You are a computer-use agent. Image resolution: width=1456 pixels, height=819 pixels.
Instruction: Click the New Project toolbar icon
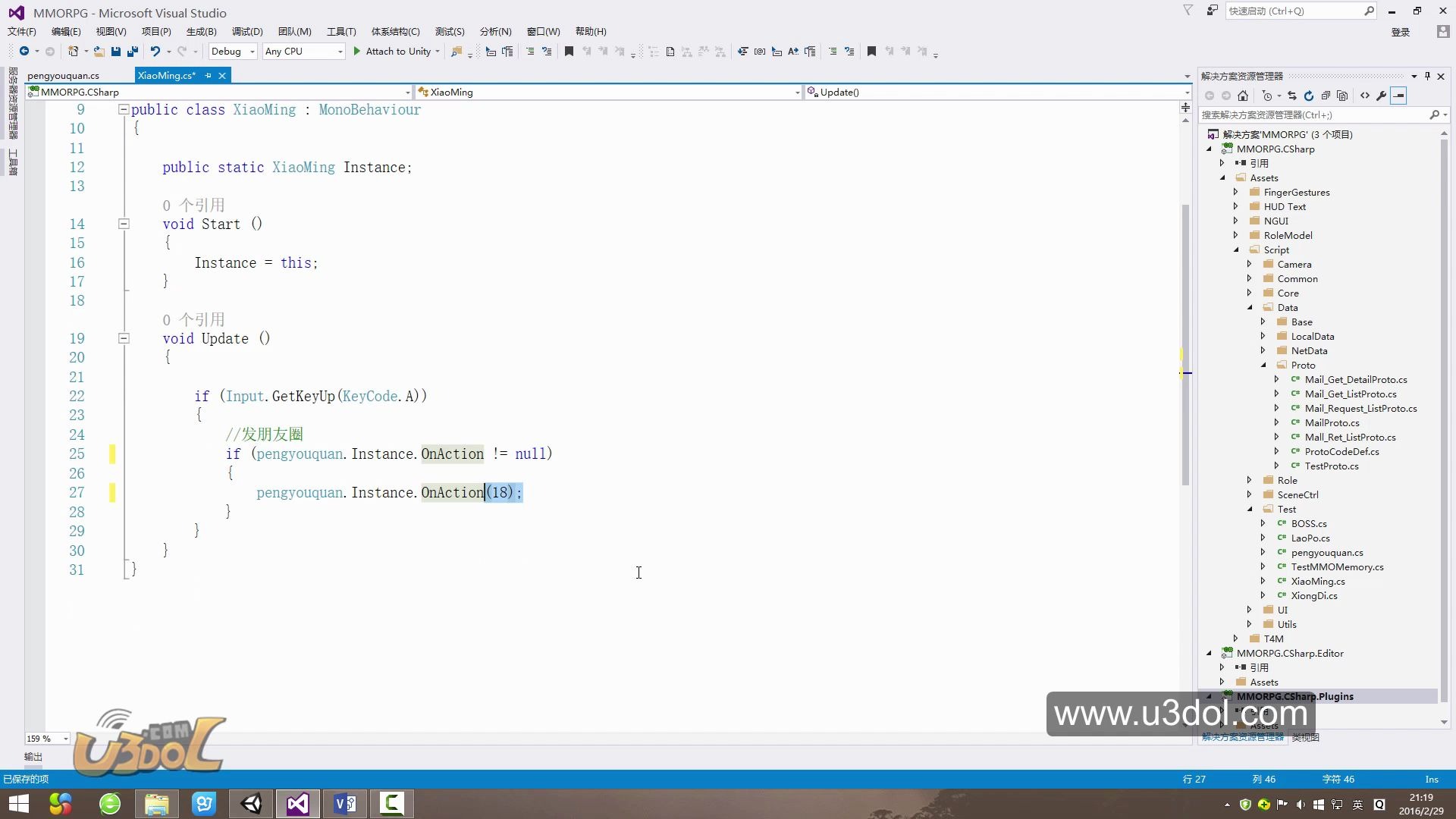(x=74, y=52)
